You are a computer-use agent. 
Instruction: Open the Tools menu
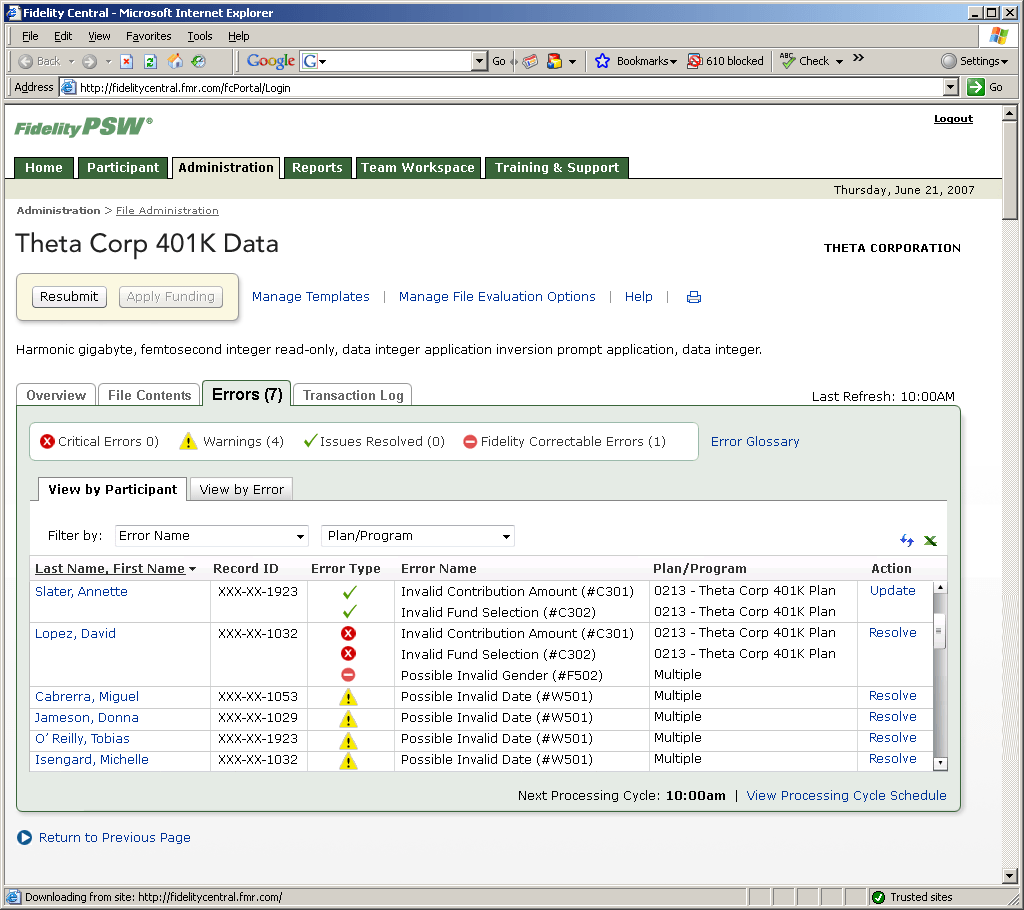pyautogui.click(x=200, y=36)
